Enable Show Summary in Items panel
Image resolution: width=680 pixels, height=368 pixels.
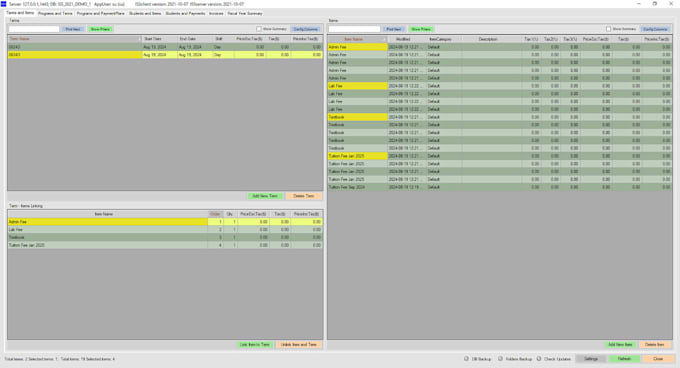pos(608,29)
